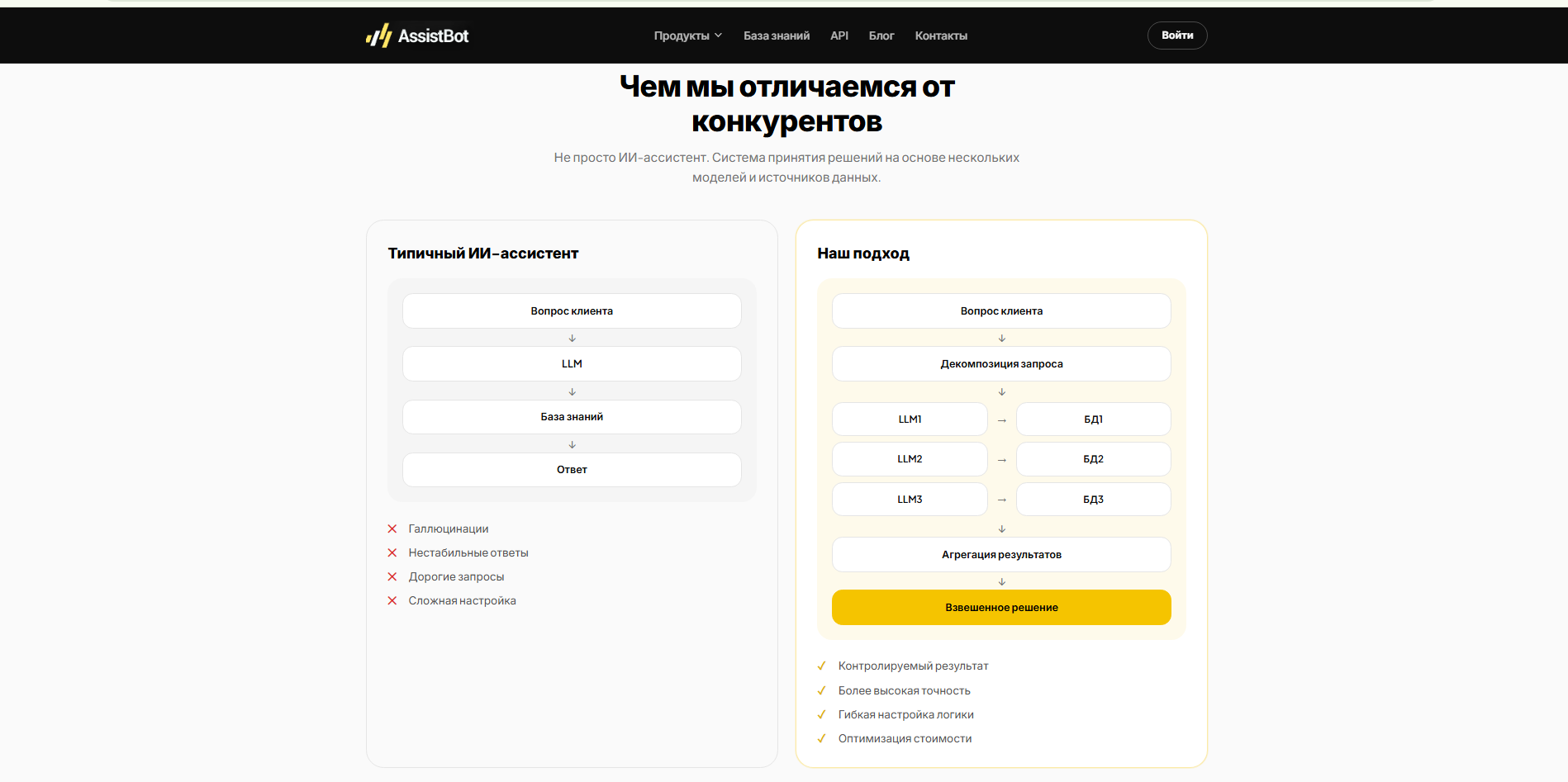Click the down arrow above Взвешенное решение
The image size is (1568, 782).
pyautogui.click(x=1002, y=582)
